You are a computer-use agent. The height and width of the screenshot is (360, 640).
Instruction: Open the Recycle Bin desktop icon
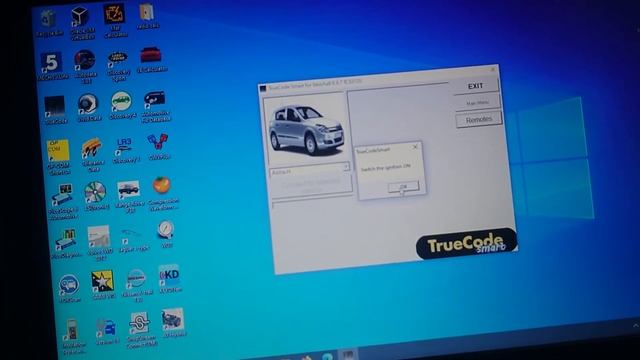coord(48,19)
